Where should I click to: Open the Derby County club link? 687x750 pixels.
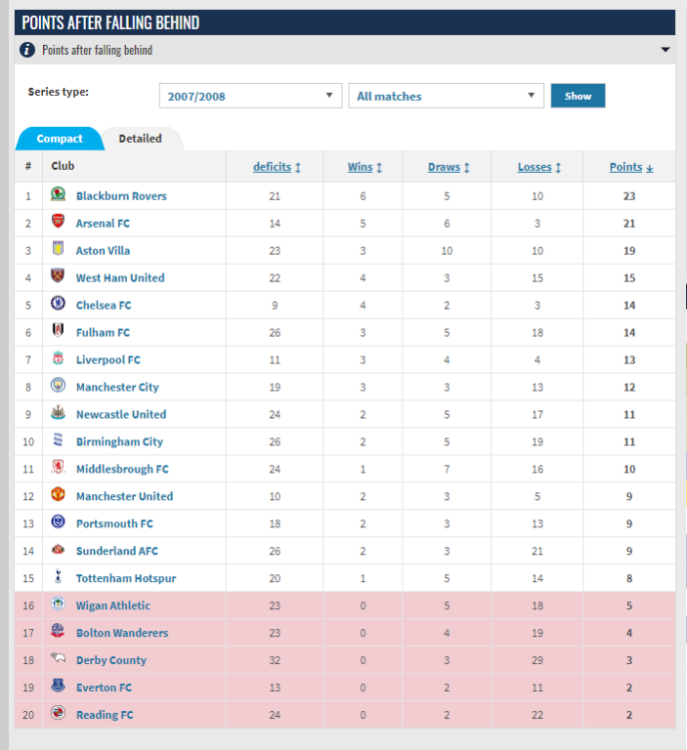111,660
